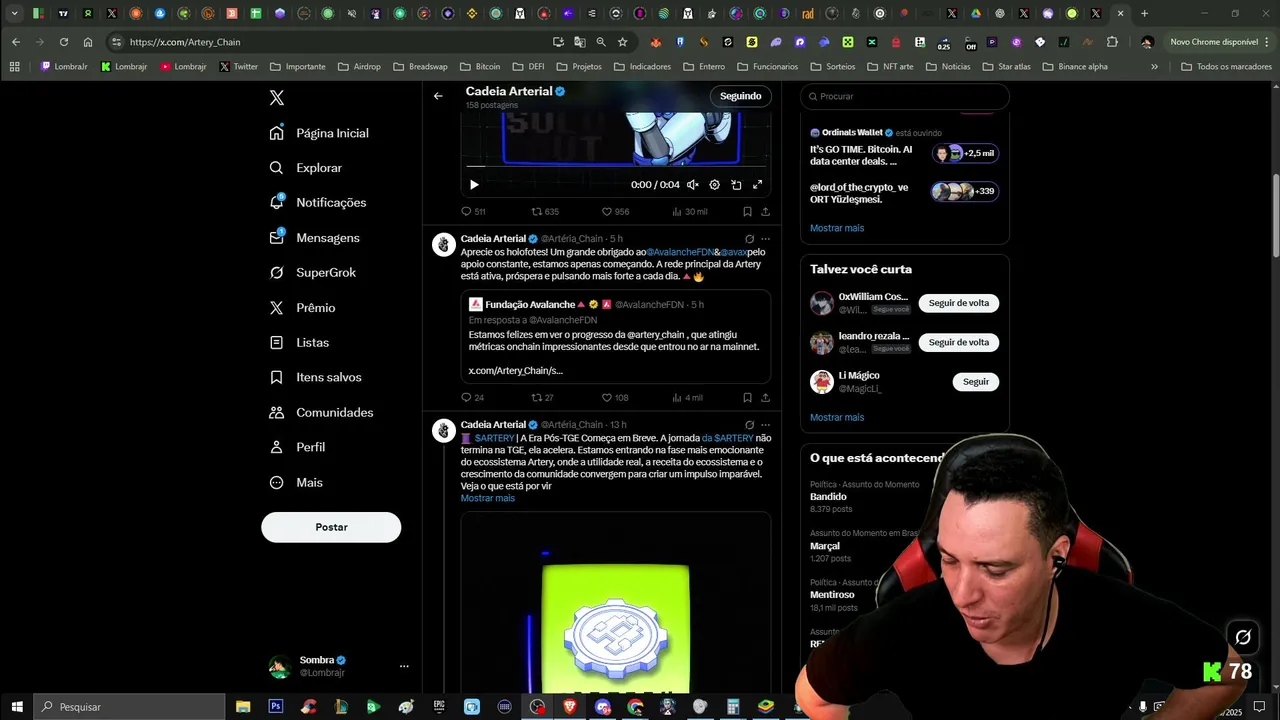
Task: Open the Airdrop bookmarks folder
Action: tap(358, 67)
